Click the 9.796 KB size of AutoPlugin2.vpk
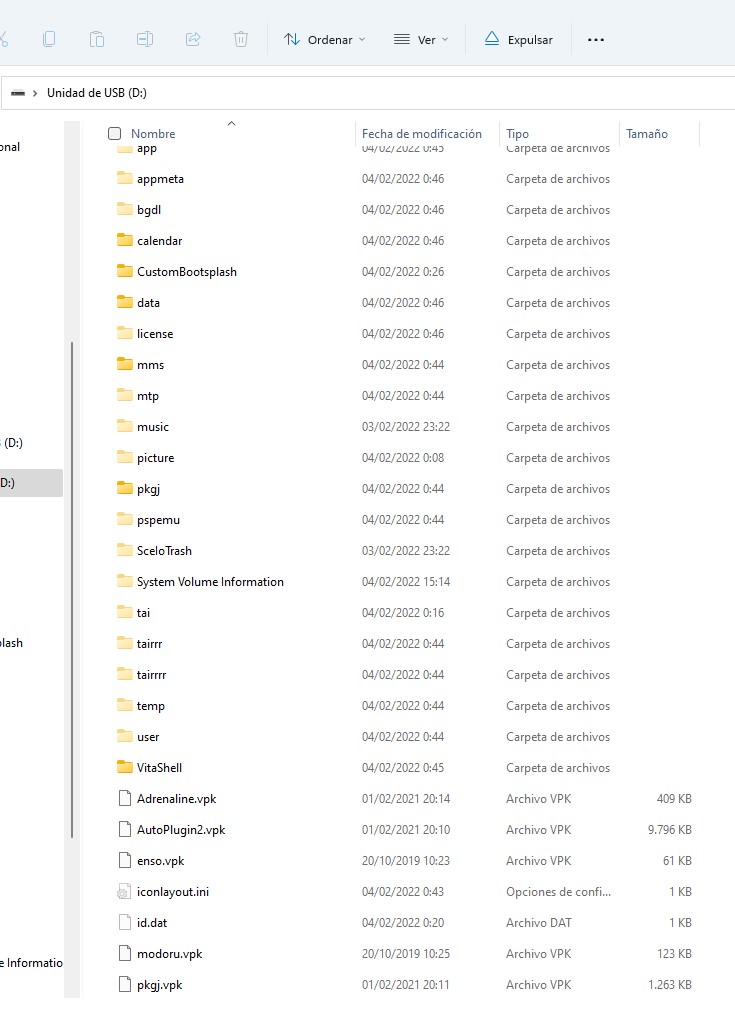The image size is (735, 1015). pos(670,829)
